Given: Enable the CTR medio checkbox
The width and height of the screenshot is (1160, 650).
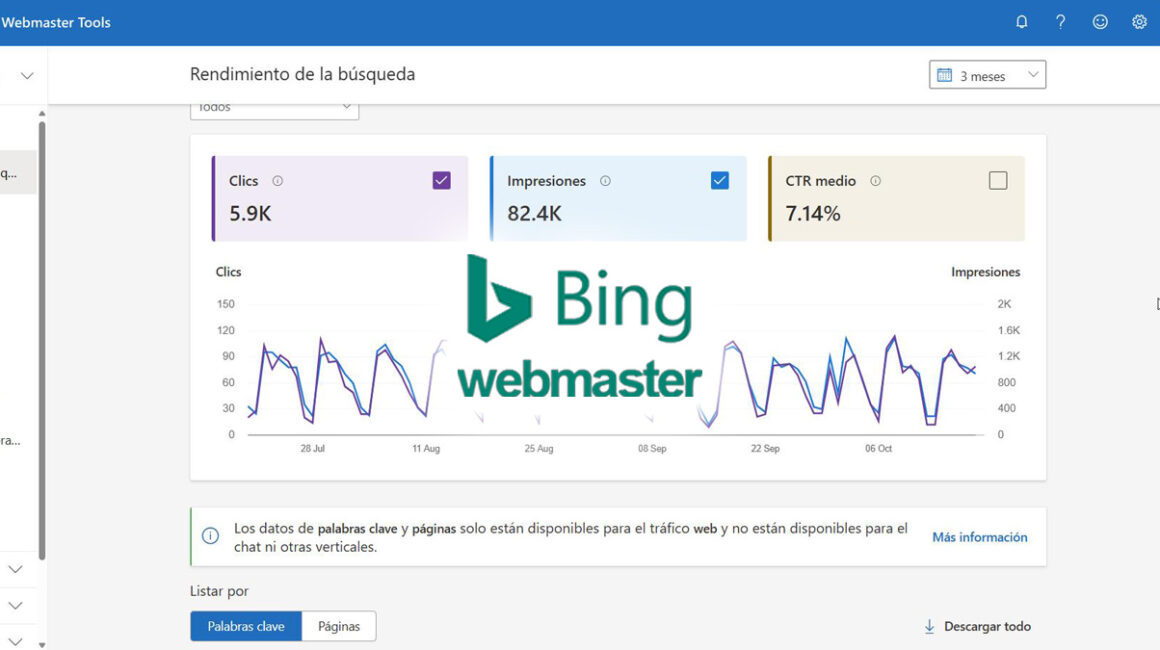Looking at the screenshot, I should [x=997, y=180].
